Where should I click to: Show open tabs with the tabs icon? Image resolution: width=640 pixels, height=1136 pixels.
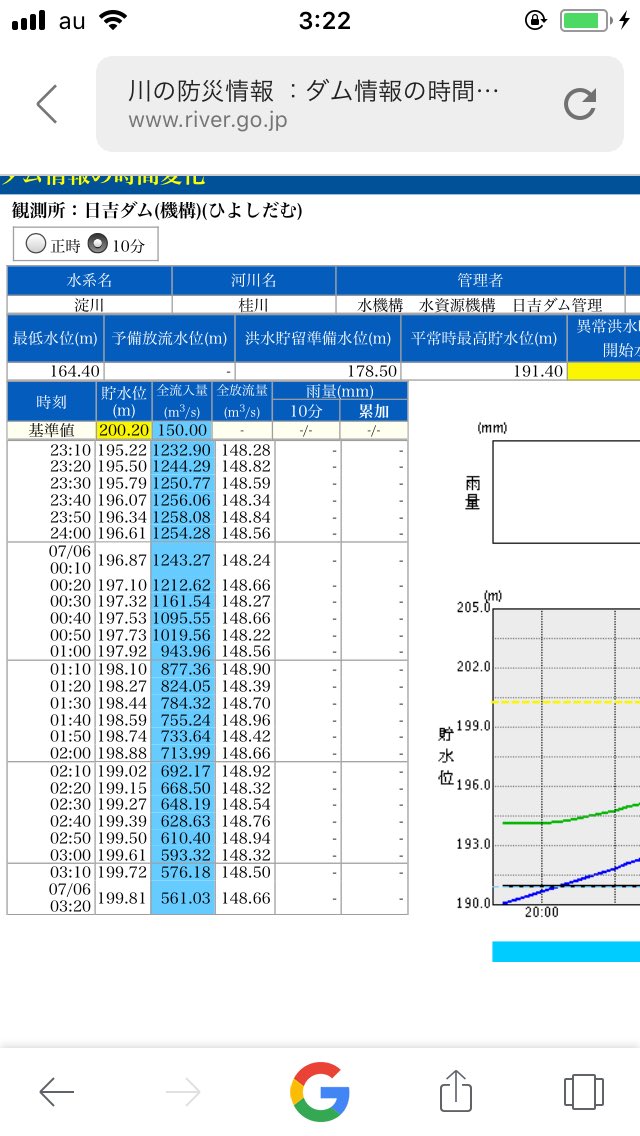[583, 1092]
